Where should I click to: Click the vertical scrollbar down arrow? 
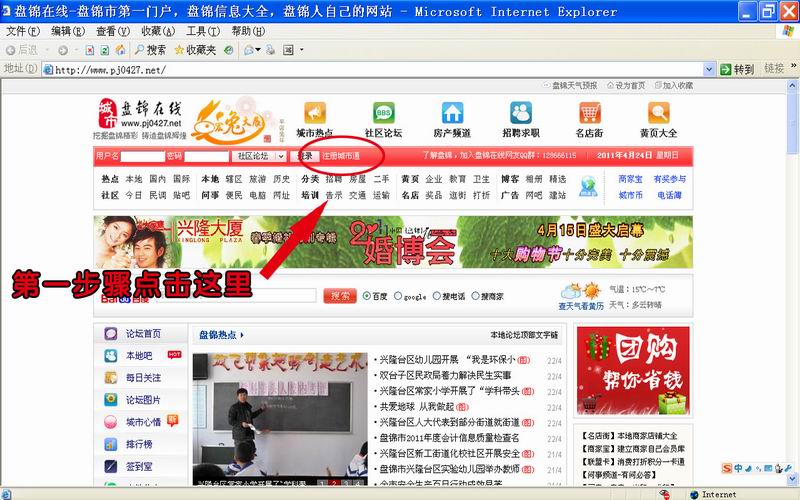point(790,479)
